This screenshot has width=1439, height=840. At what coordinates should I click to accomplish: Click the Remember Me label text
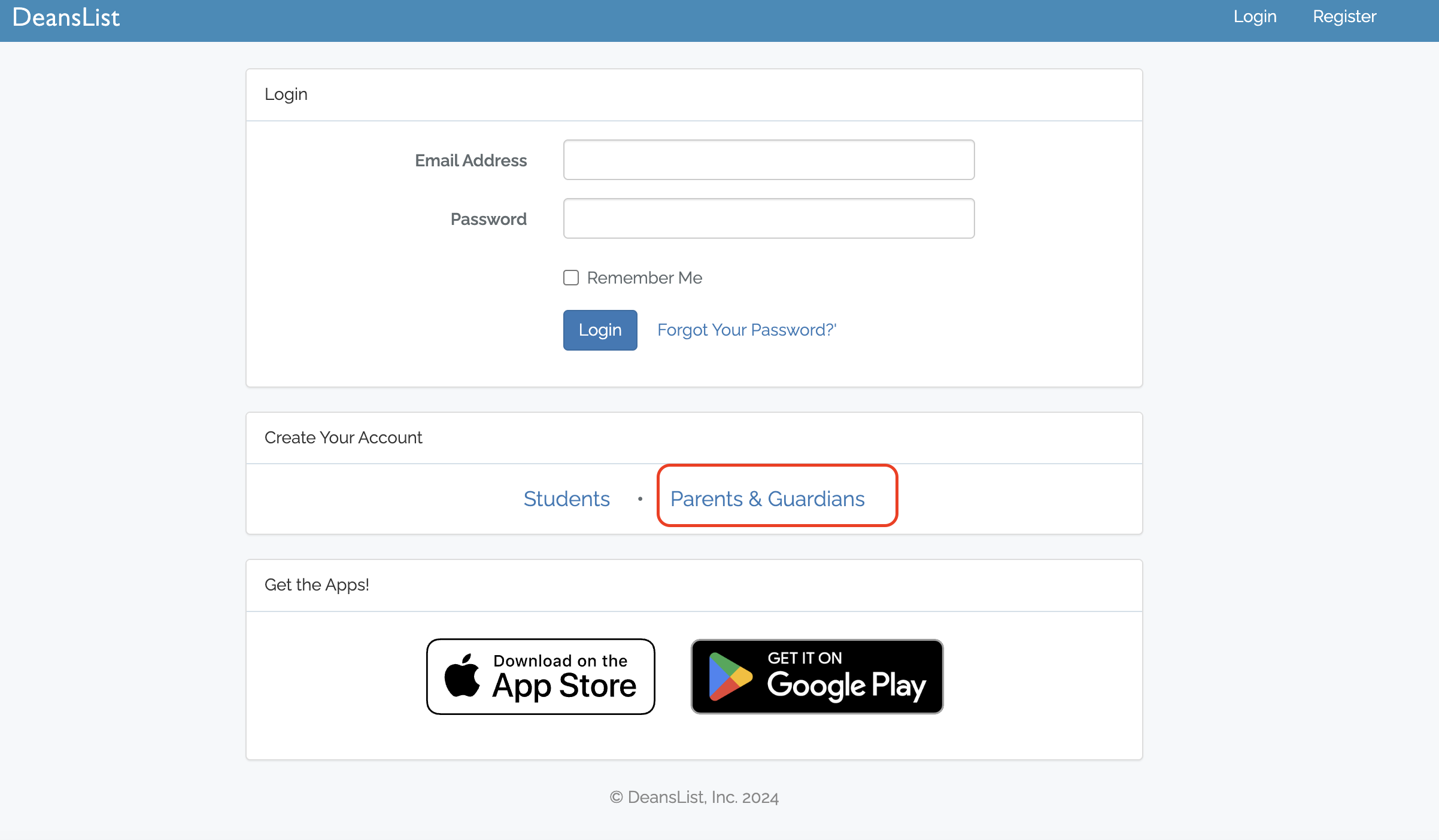click(x=644, y=278)
